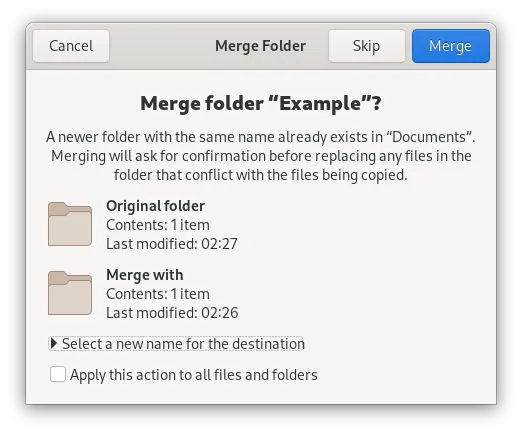The image size is (522, 433).
Task: Click the "Merge with" bold label
Action: [x=145, y=275]
